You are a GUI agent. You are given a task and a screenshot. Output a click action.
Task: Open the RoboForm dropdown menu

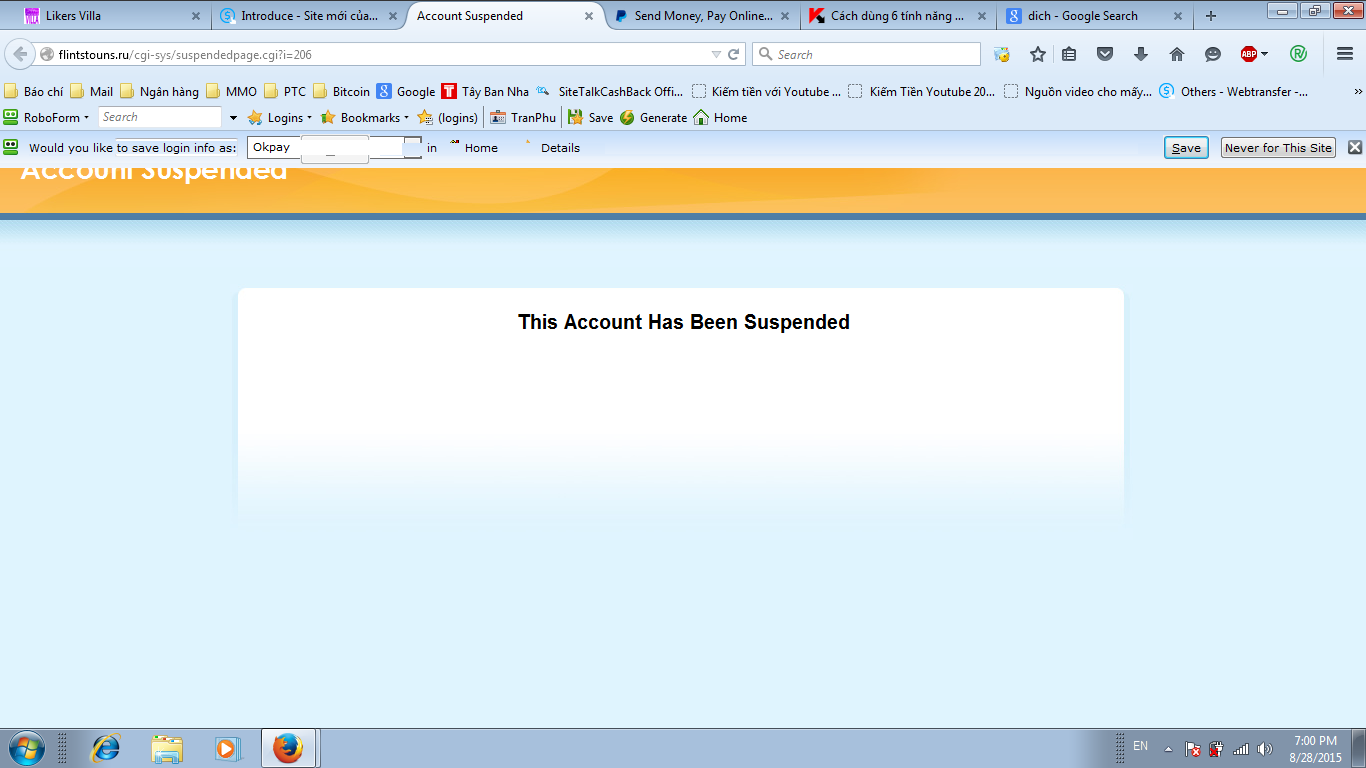pyautogui.click(x=47, y=117)
